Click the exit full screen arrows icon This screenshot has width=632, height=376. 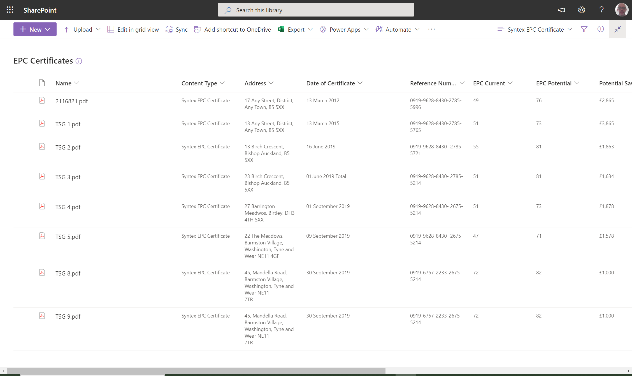tap(617, 29)
